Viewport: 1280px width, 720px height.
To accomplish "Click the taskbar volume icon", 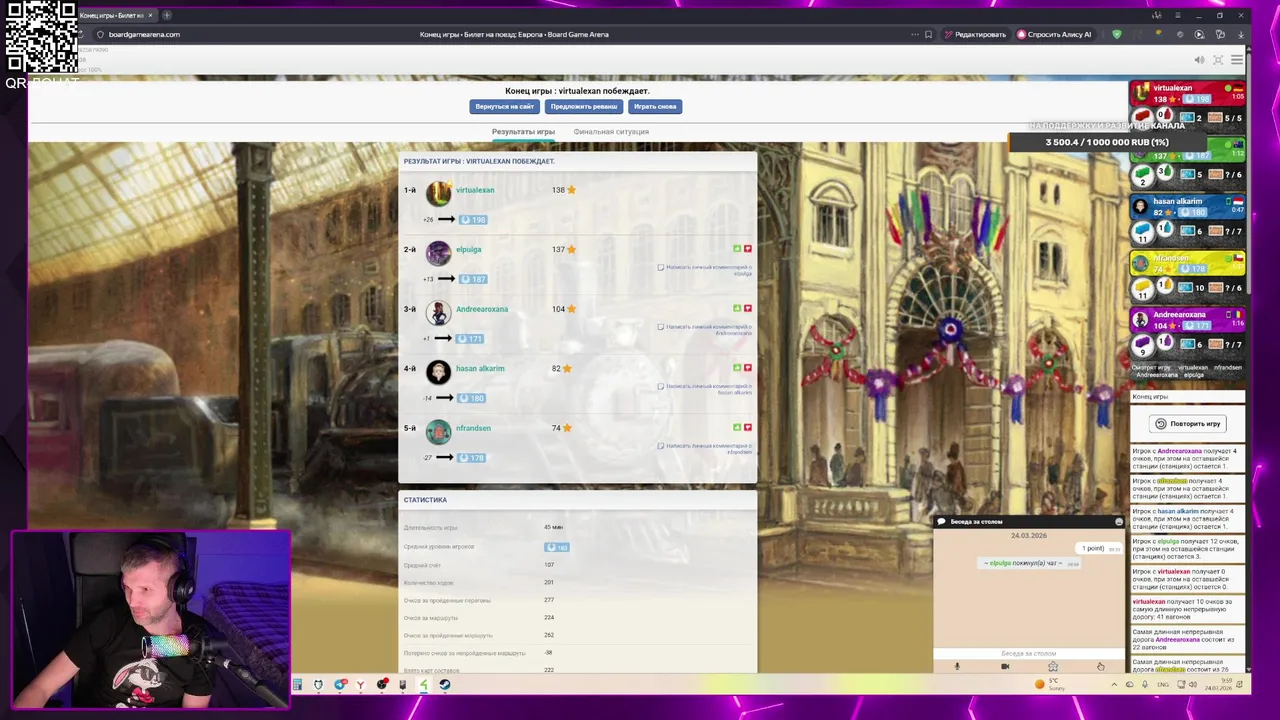I will click(x=1193, y=685).
